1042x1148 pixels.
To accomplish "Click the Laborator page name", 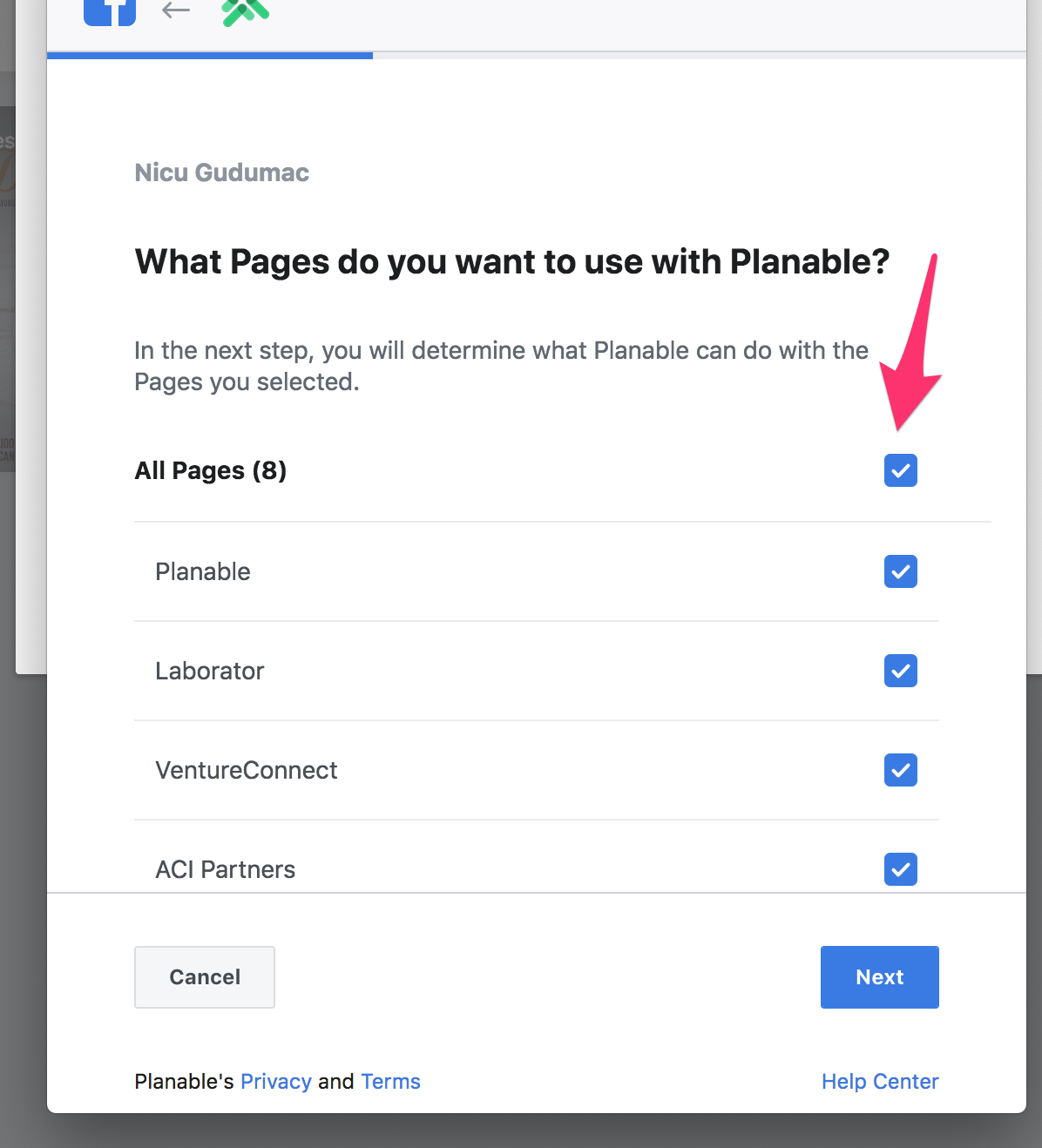I will (x=210, y=671).
